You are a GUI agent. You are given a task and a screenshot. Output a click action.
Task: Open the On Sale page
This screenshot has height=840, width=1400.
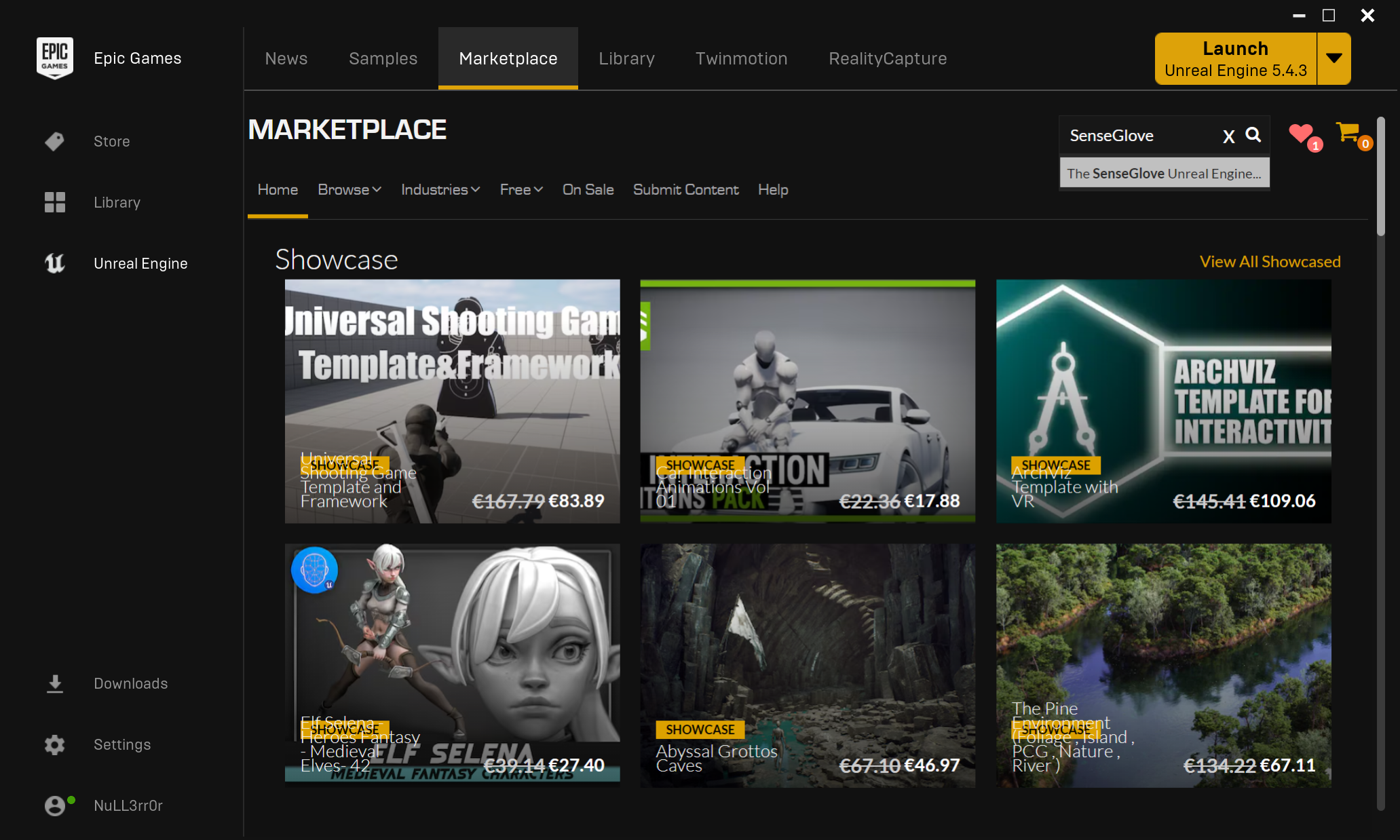coord(588,190)
